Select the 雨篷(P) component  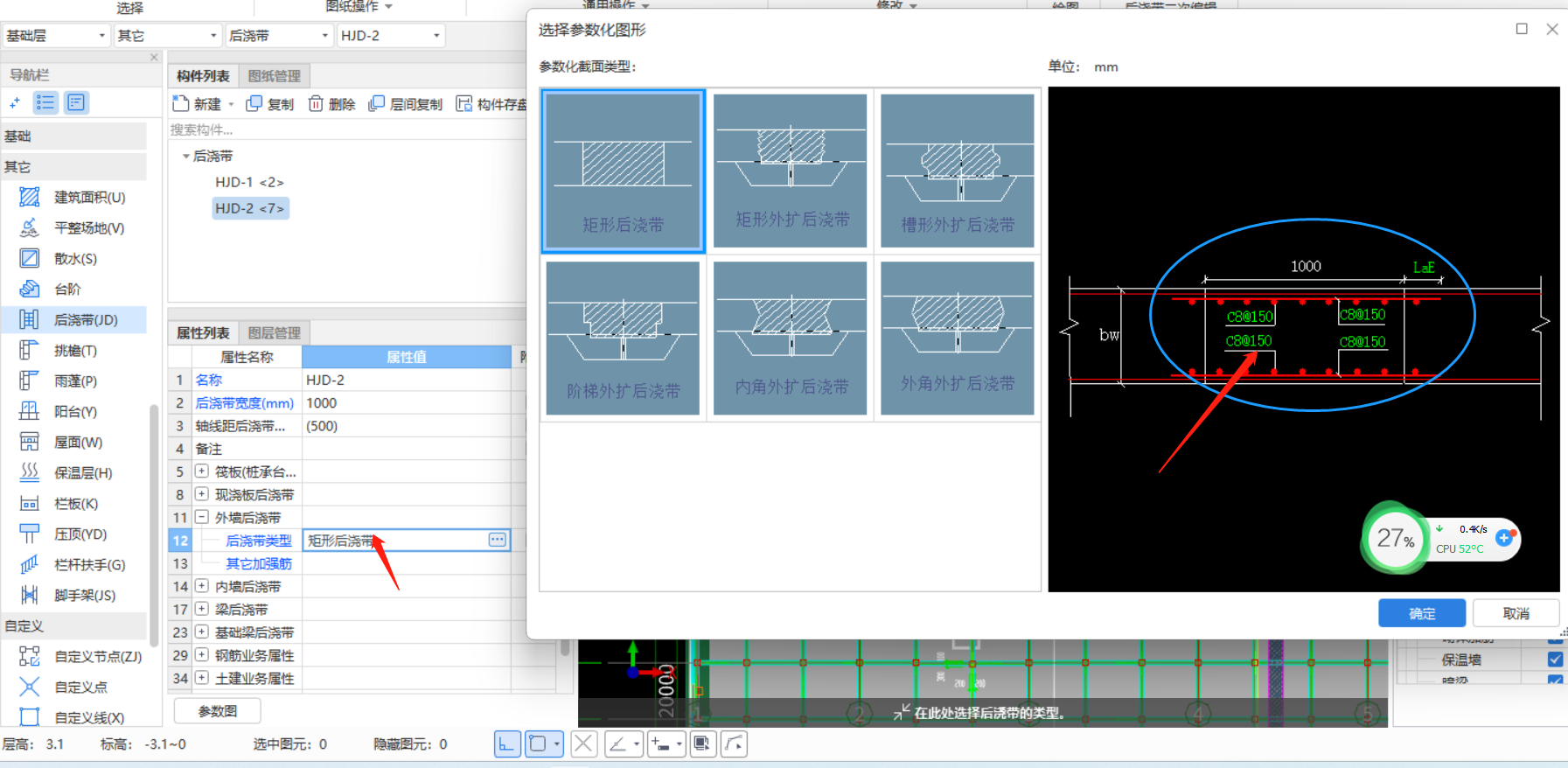click(x=73, y=381)
